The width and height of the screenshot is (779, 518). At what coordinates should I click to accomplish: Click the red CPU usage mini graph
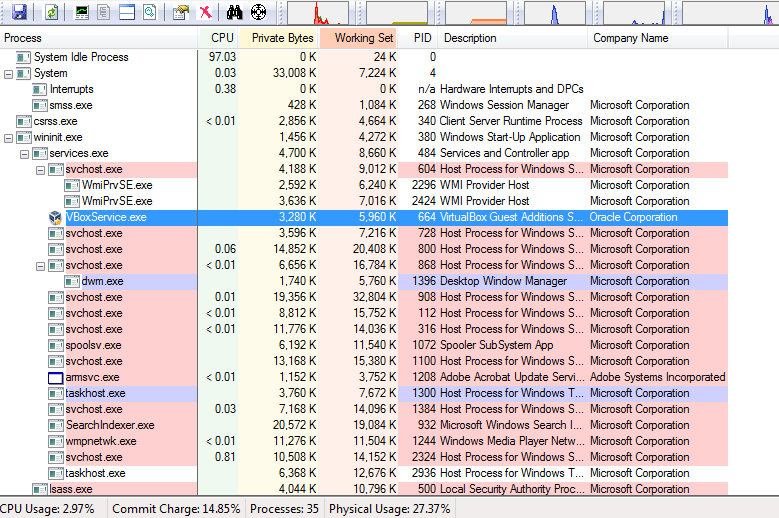(x=318, y=13)
